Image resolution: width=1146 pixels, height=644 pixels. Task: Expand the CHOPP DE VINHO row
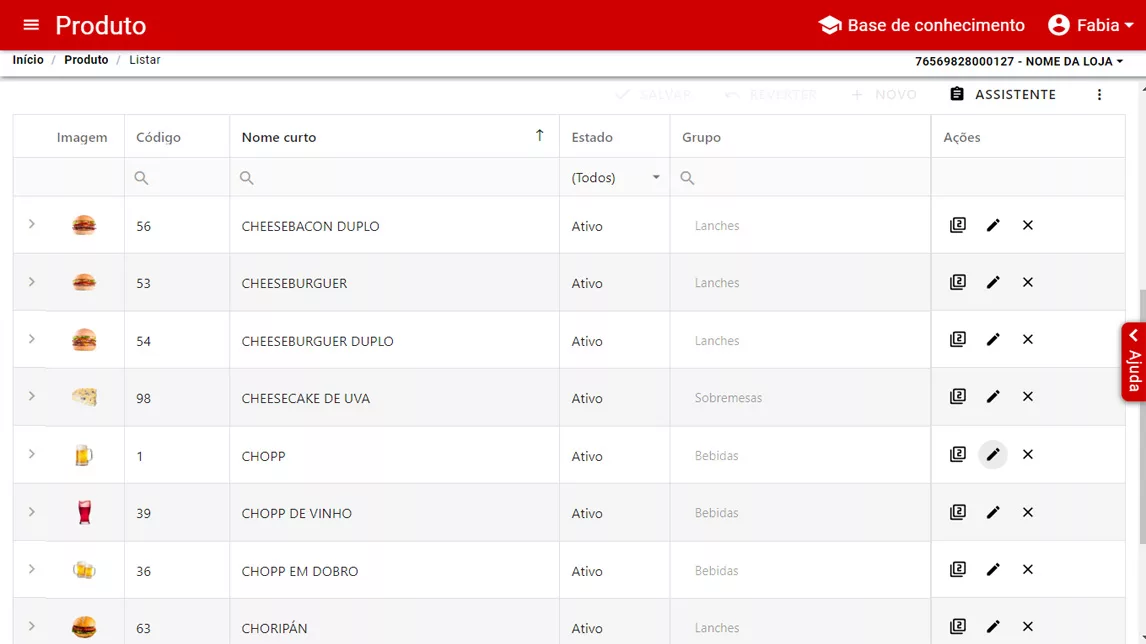pyautogui.click(x=31, y=512)
